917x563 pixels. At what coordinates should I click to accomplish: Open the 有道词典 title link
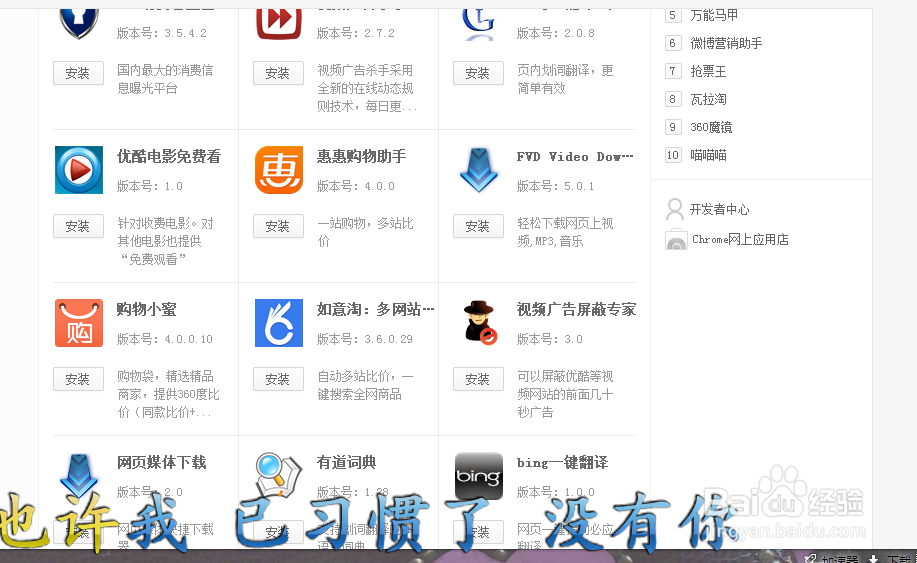point(347,463)
